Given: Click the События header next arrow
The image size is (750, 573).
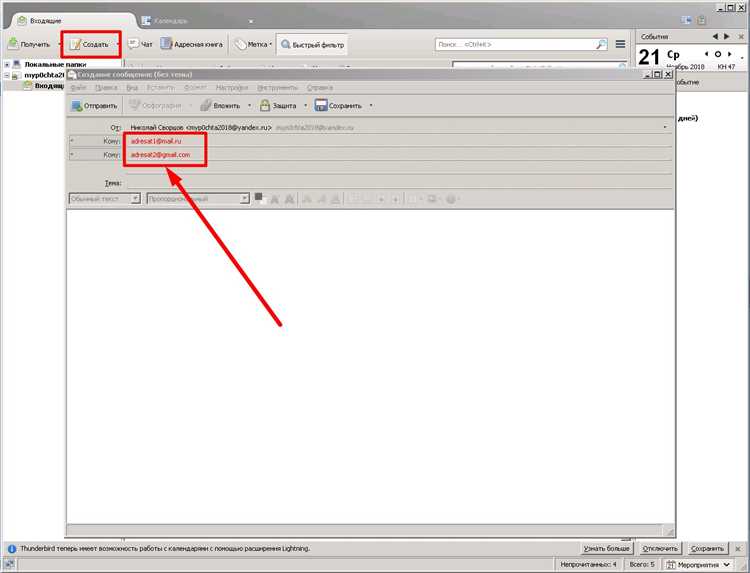Looking at the screenshot, I should pos(727,36).
